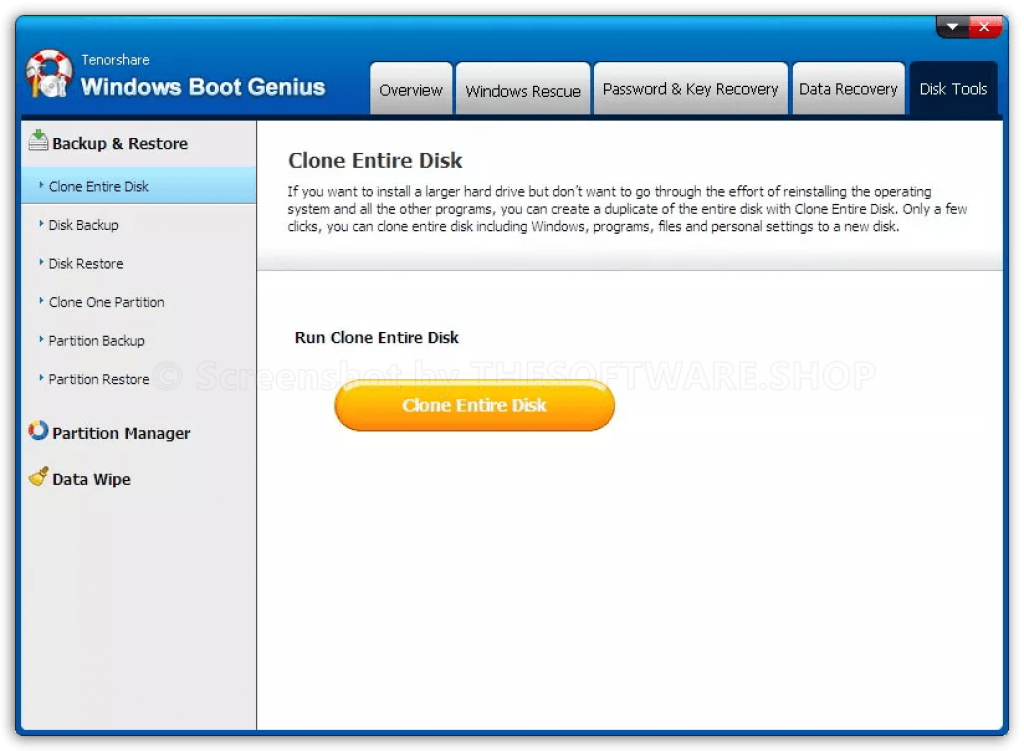Viewport: 1024px width, 751px height.
Task: Click the Backup & Restore drive icon
Action: (38, 140)
